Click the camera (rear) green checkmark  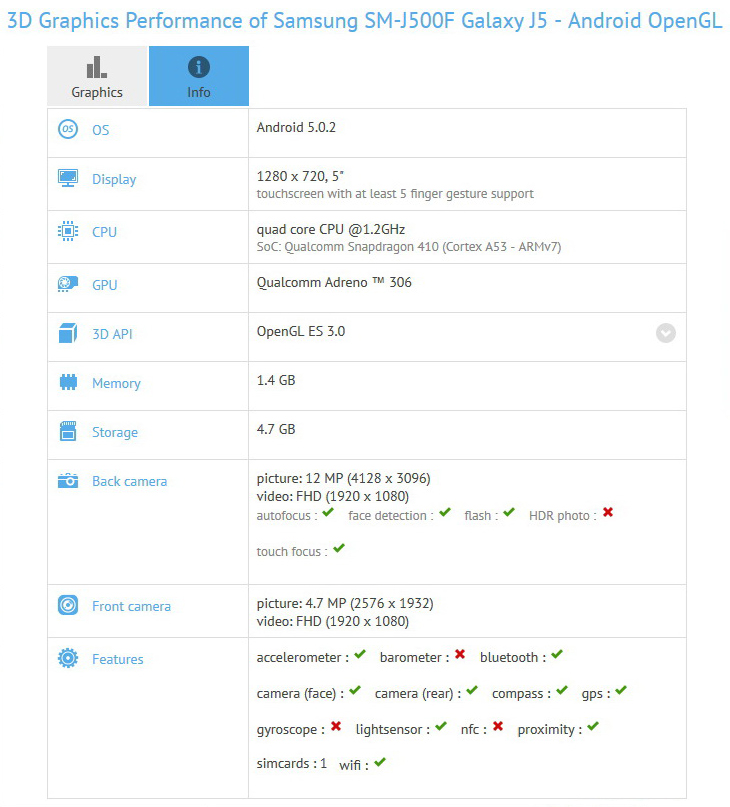[x=472, y=691]
